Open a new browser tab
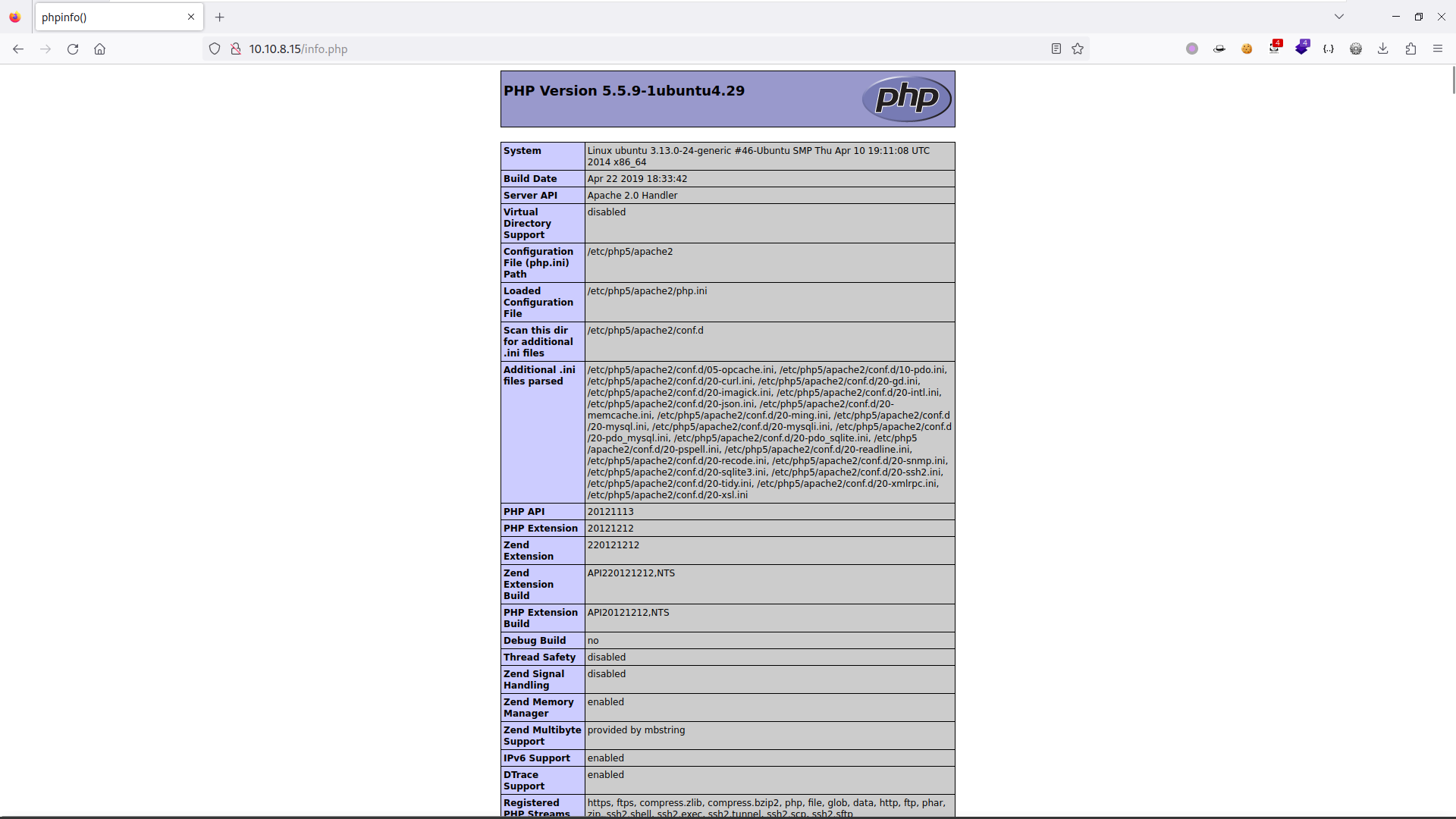Viewport: 1456px width, 819px height. (220, 17)
